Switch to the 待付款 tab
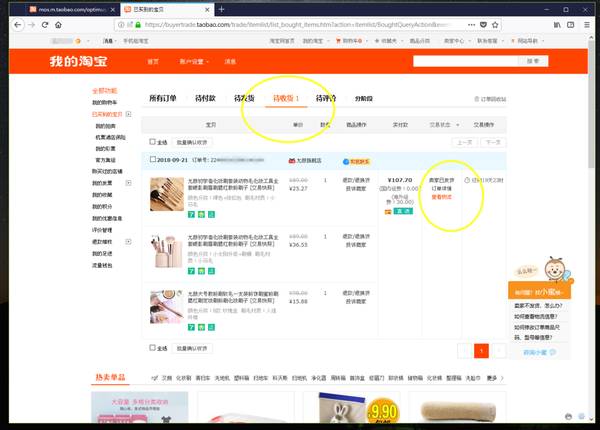 tap(205, 99)
